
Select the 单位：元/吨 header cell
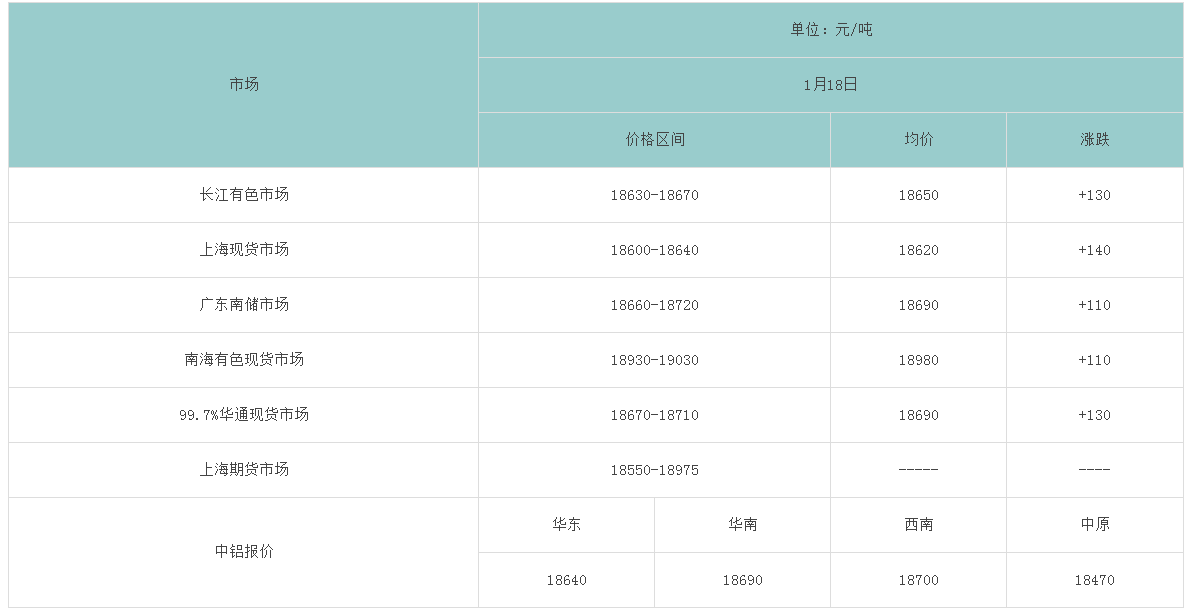831,30
